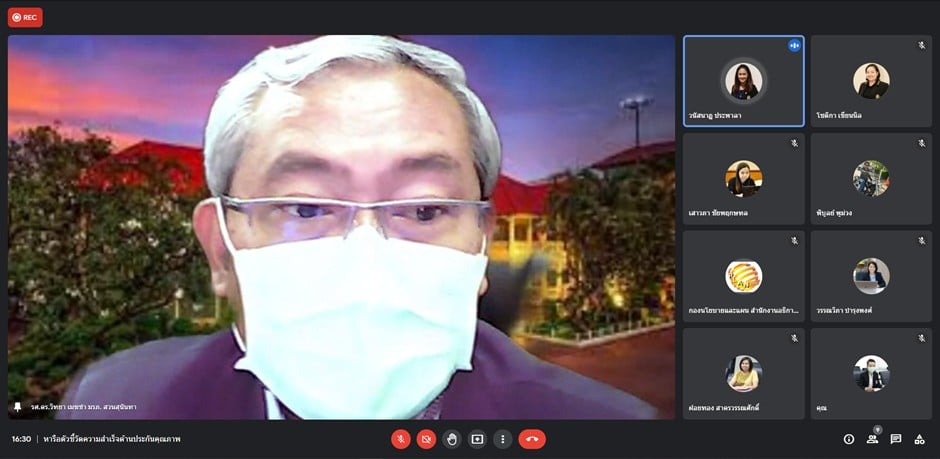Open the meeting details info panel
940x459 pixels.
pyautogui.click(x=849, y=439)
